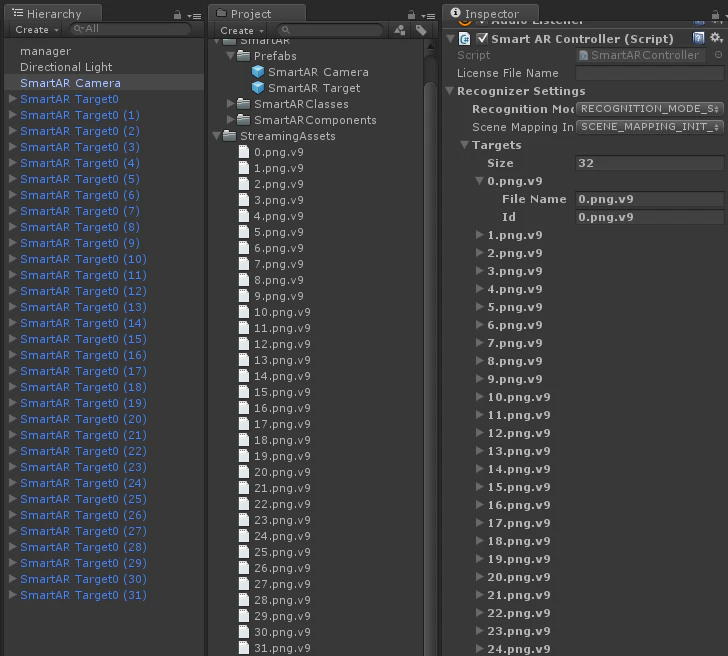Select the 22.png.v9 target label in Inspector
Image resolution: width=728 pixels, height=656 pixels.
[x=519, y=613]
